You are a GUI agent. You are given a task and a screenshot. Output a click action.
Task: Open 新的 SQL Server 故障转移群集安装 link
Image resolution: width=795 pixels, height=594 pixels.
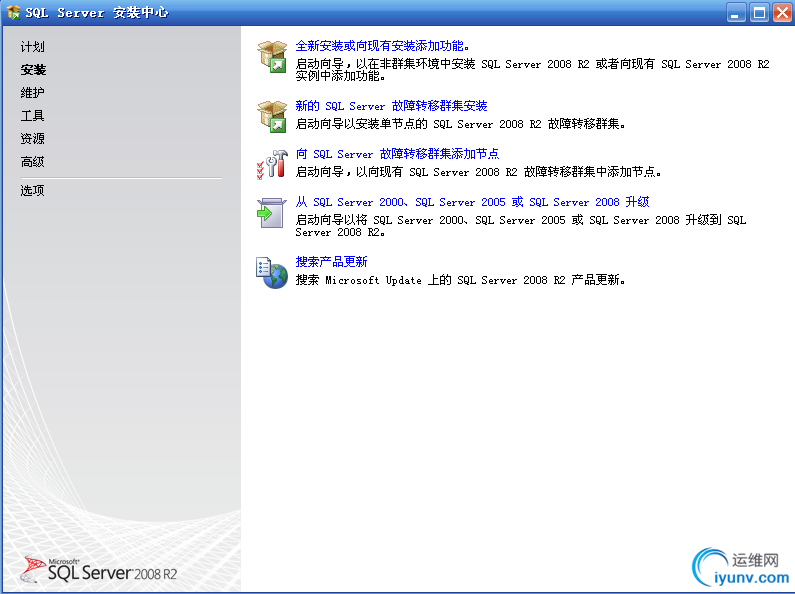[x=391, y=105]
